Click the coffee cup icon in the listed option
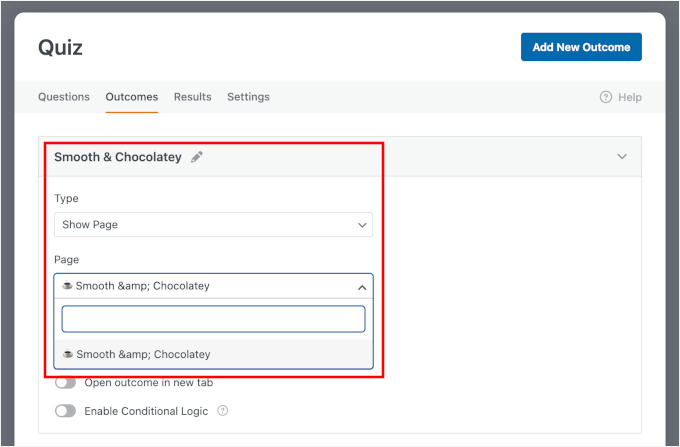 68,354
